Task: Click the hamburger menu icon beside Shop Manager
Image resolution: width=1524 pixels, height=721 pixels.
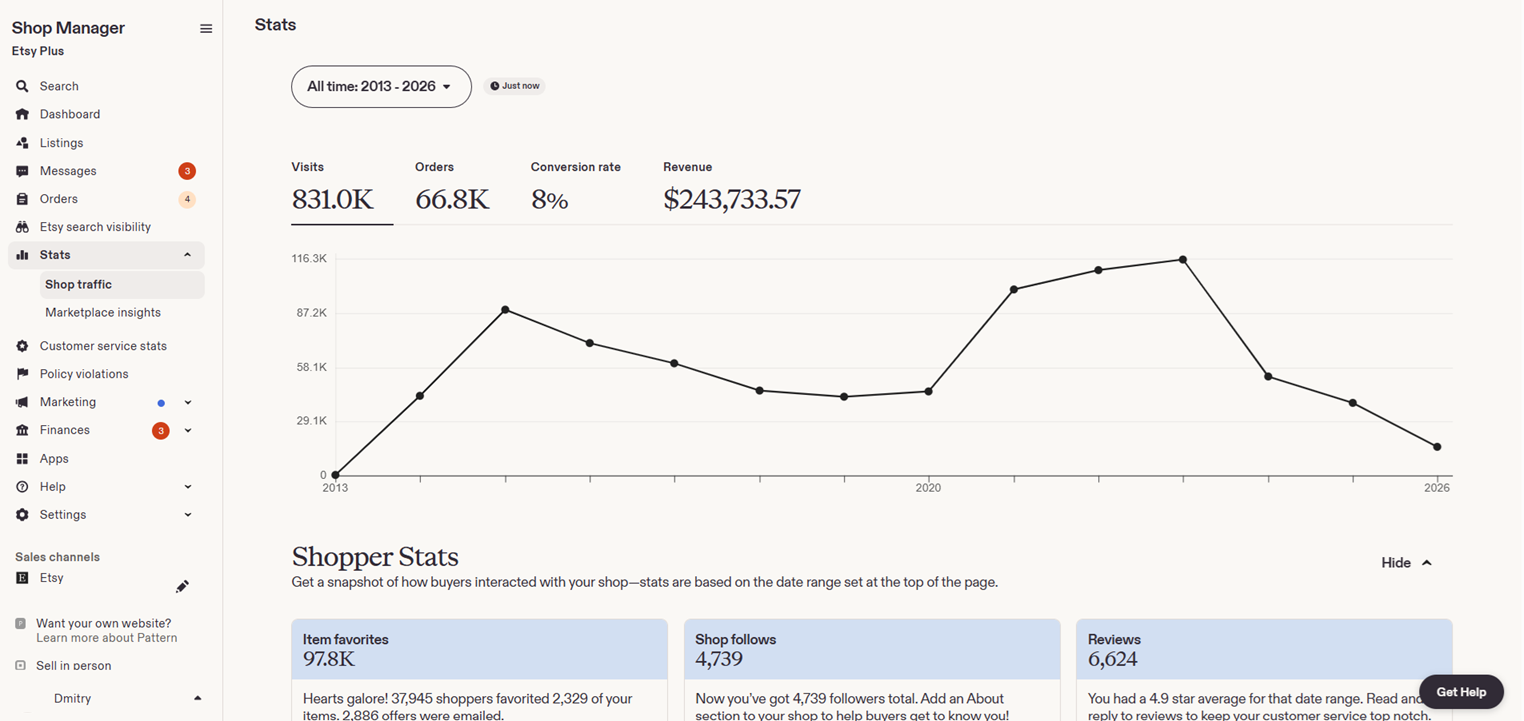Action: (x=206, y=29)
